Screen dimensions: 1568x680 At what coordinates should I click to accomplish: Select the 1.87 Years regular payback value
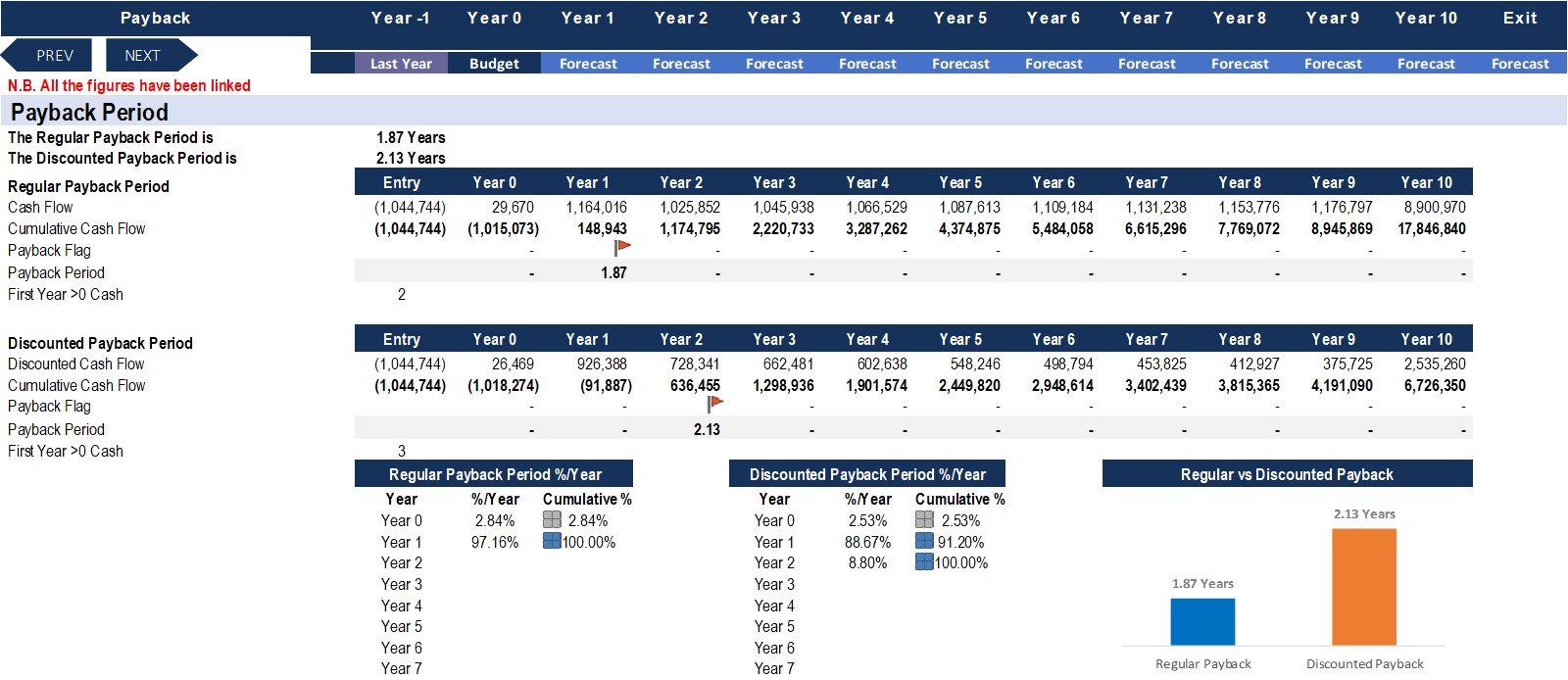(411, 137)
